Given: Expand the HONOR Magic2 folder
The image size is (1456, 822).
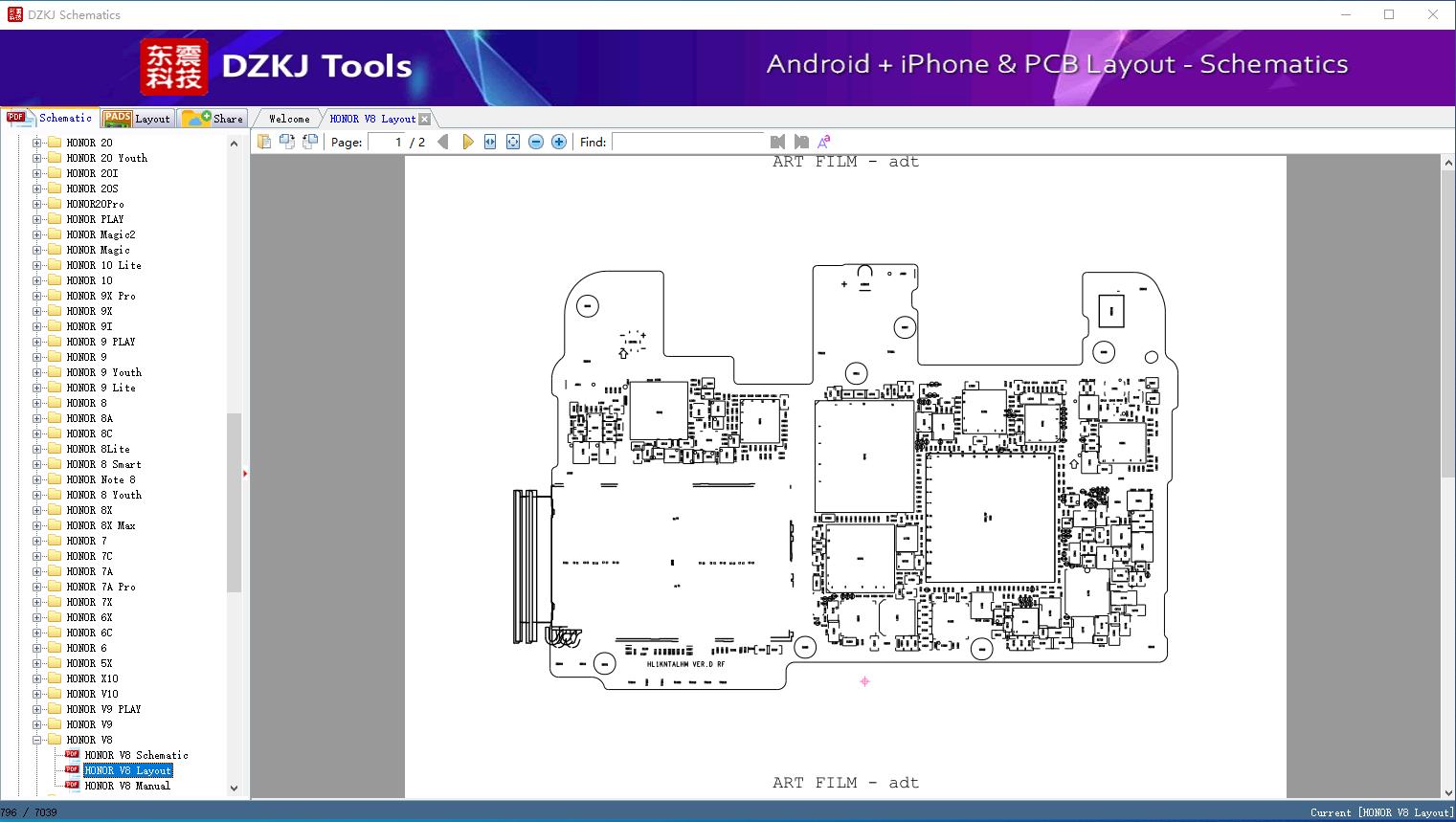Looking at the screenshot, I should coord(37,234).
